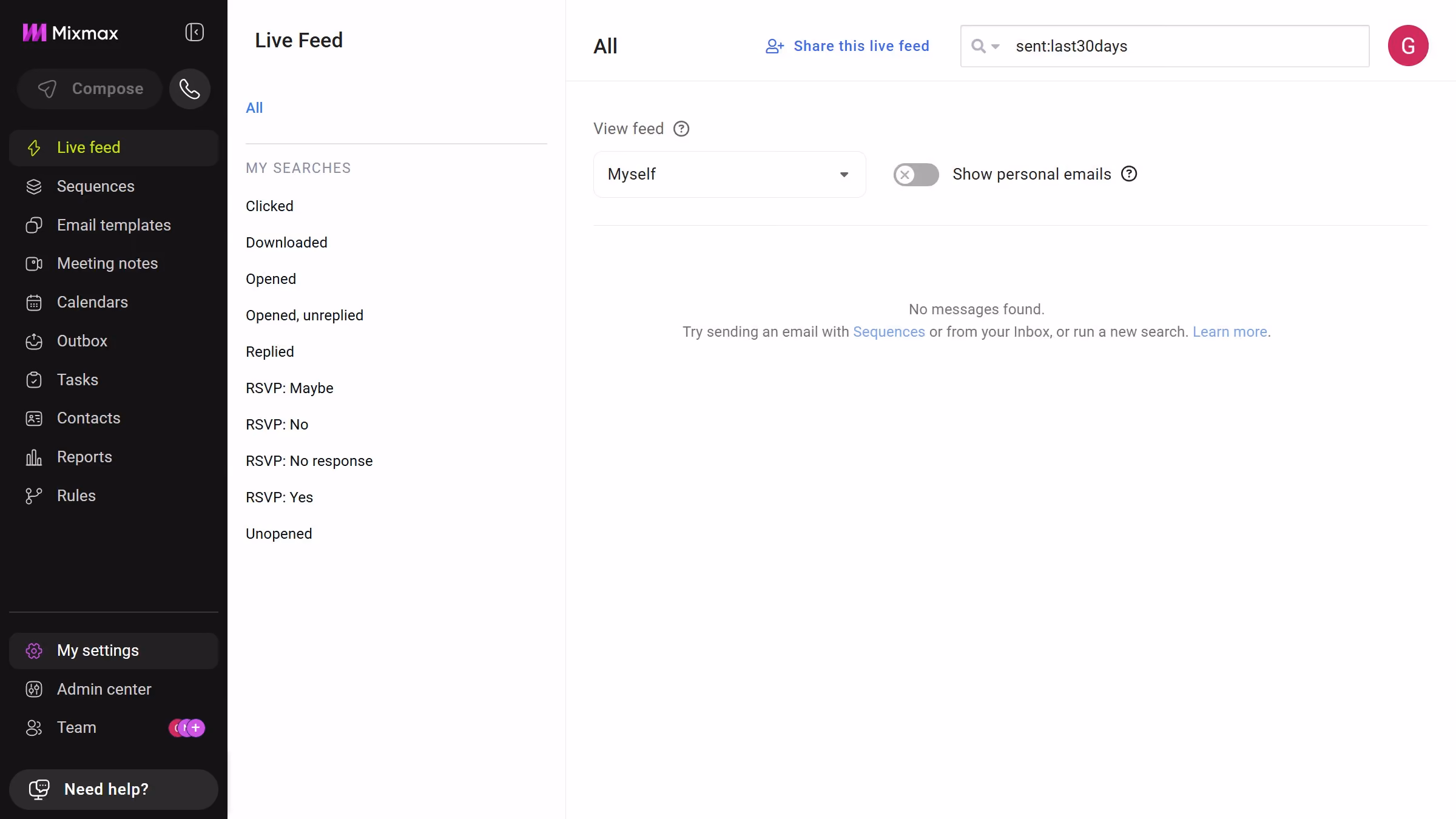Select the RSVP: Maybe saved search

(x=289, y=388)
